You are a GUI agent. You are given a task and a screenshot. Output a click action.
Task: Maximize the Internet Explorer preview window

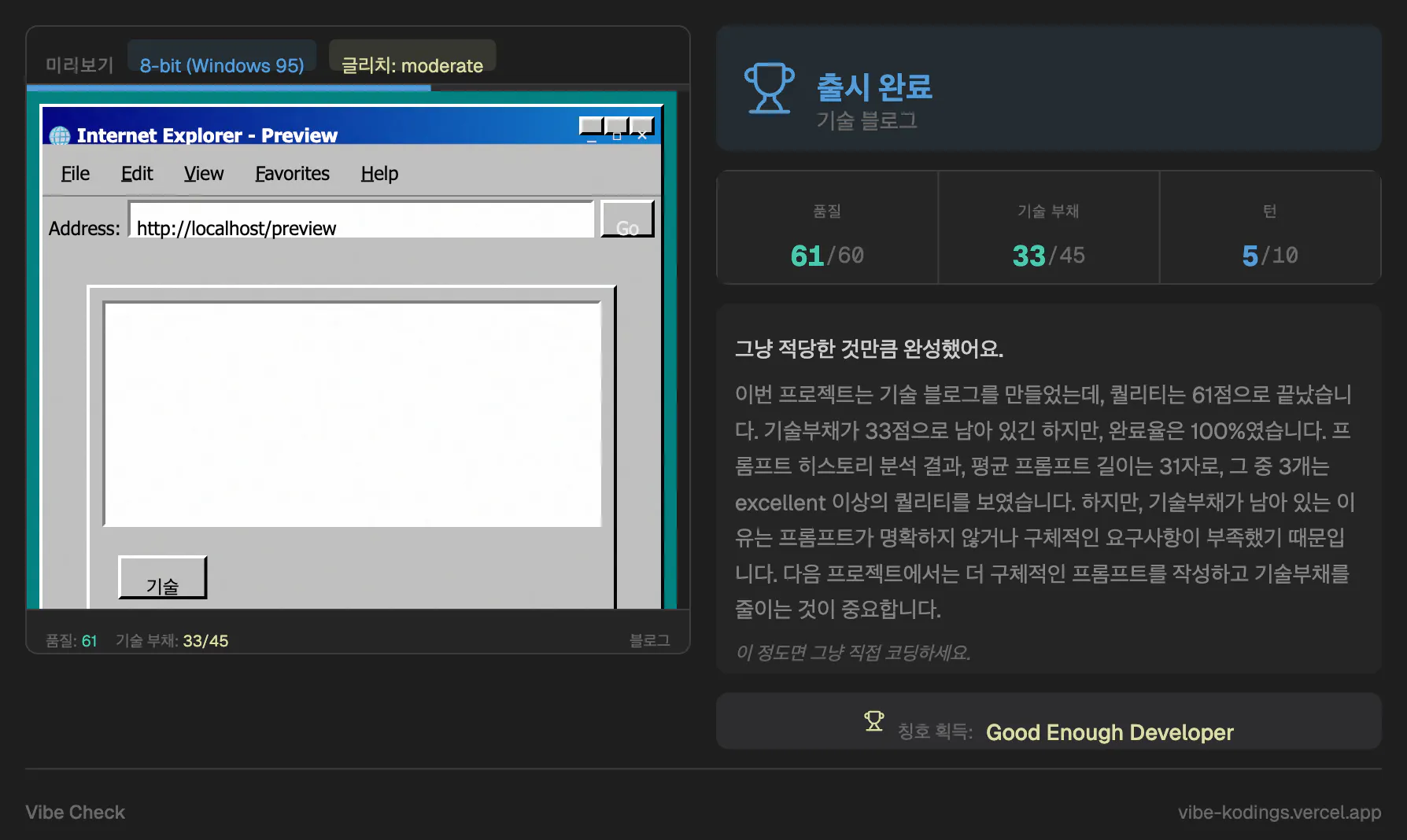point(617,127)
